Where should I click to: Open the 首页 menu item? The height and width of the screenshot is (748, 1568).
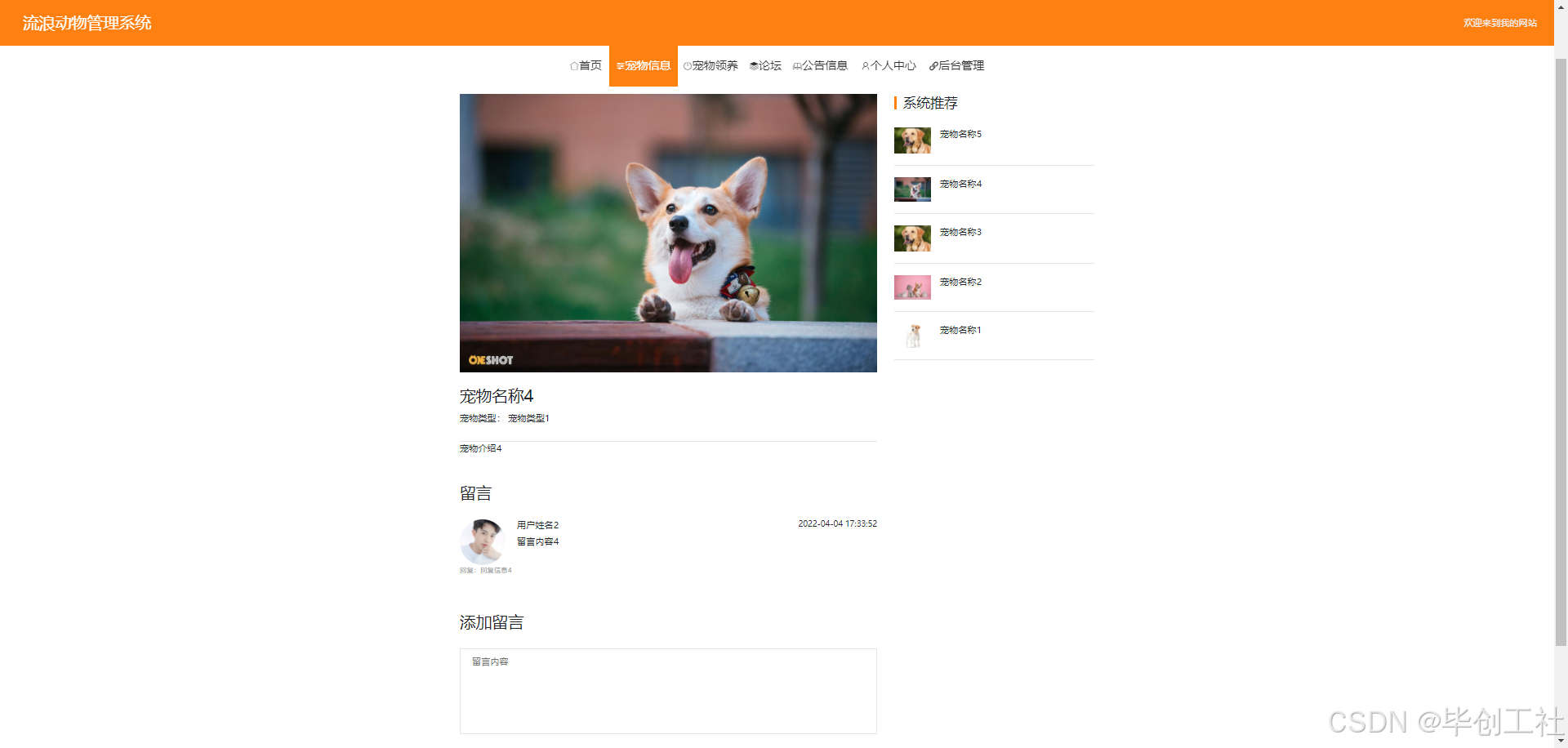(590, 65)
